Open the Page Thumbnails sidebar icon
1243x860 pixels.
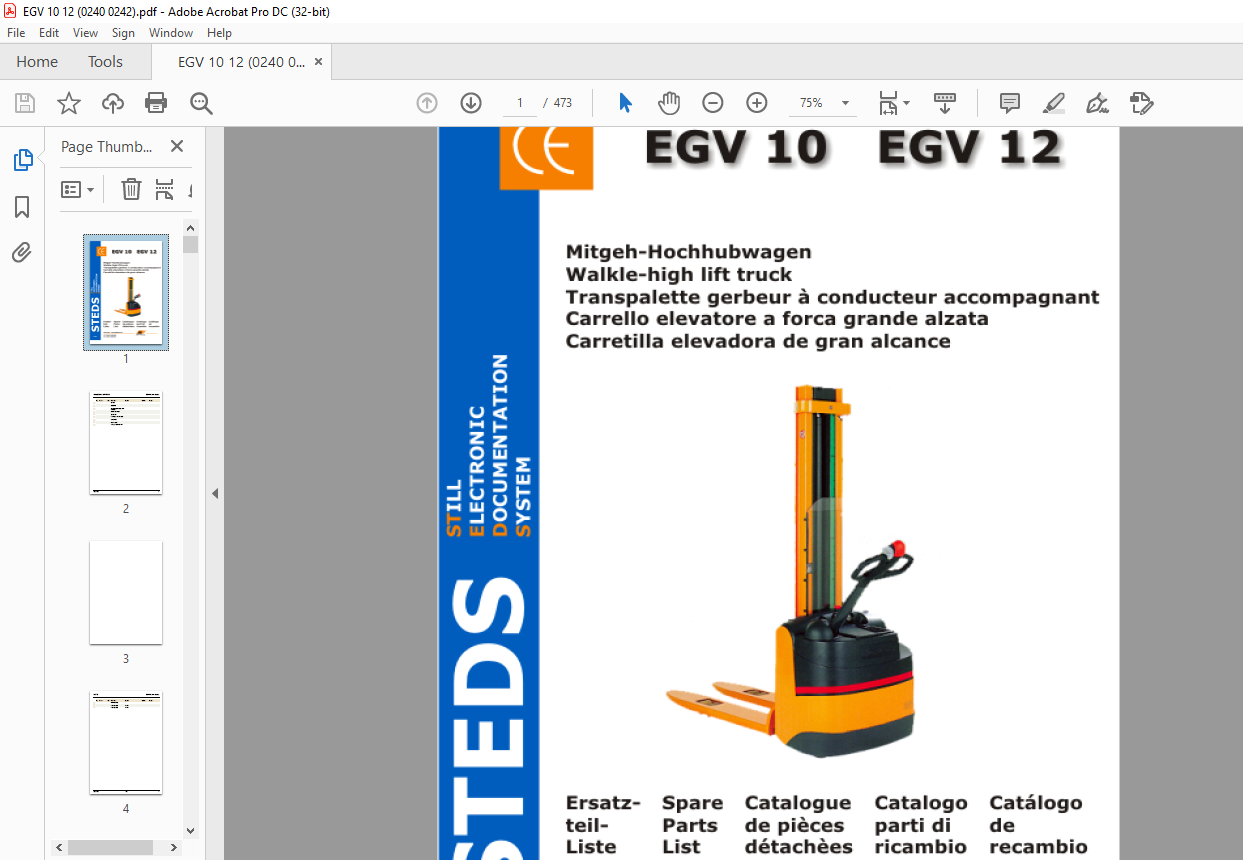(22, 160)
